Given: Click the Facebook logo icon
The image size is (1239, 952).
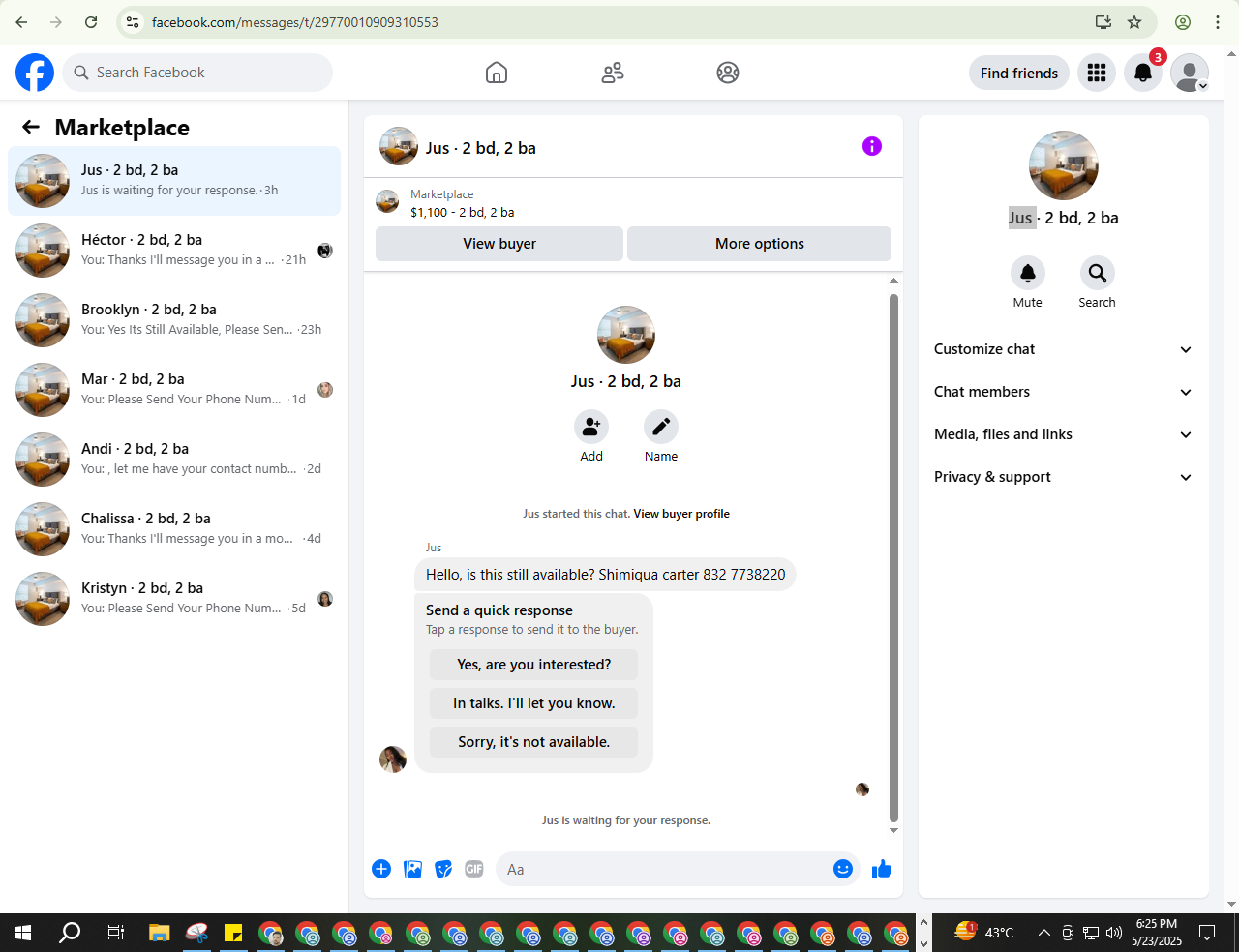Looking at the screenshot, I should coord(35,73).
